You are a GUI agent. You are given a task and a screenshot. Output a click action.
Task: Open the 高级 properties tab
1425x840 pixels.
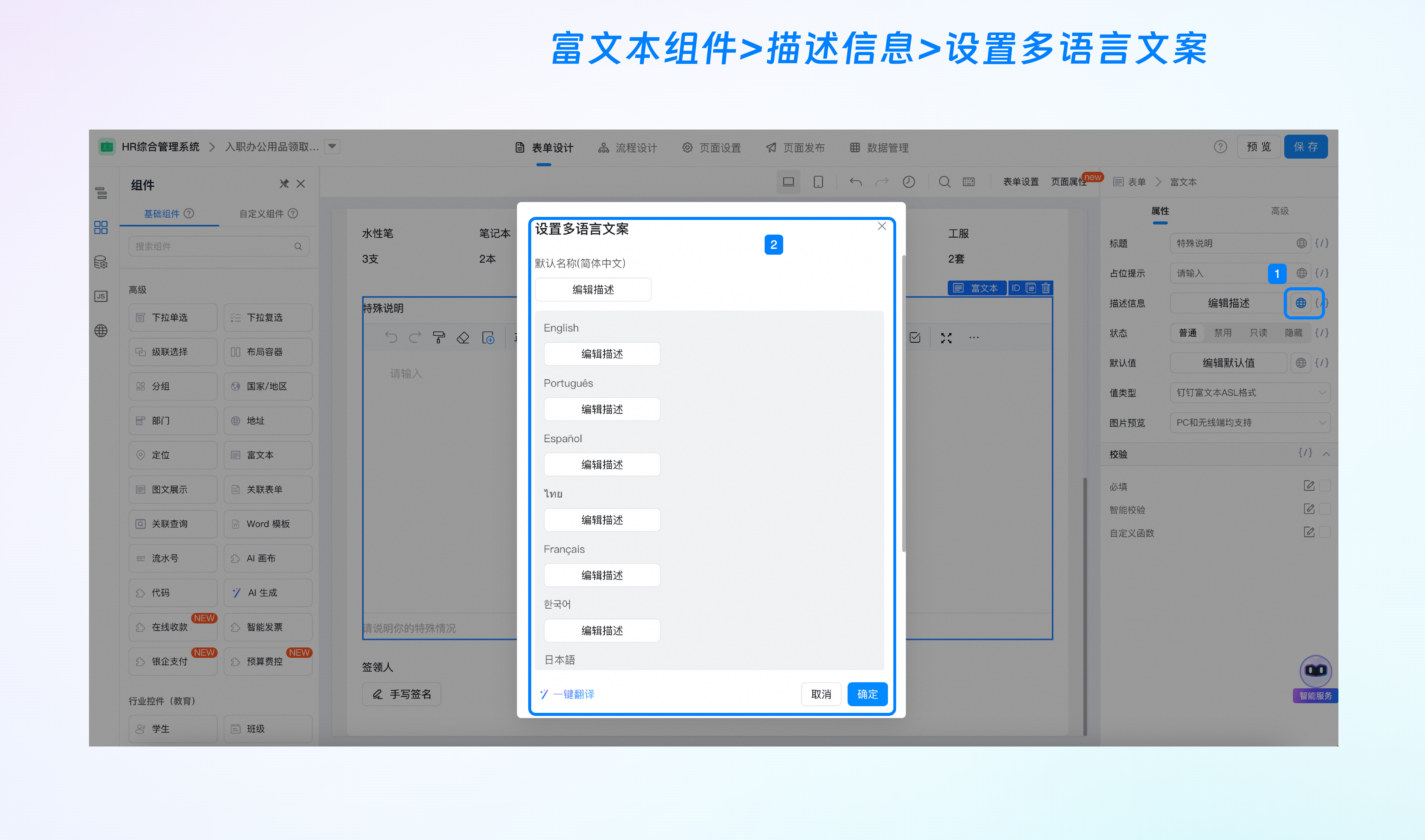pyautogui.click(x=1280, y=211)
